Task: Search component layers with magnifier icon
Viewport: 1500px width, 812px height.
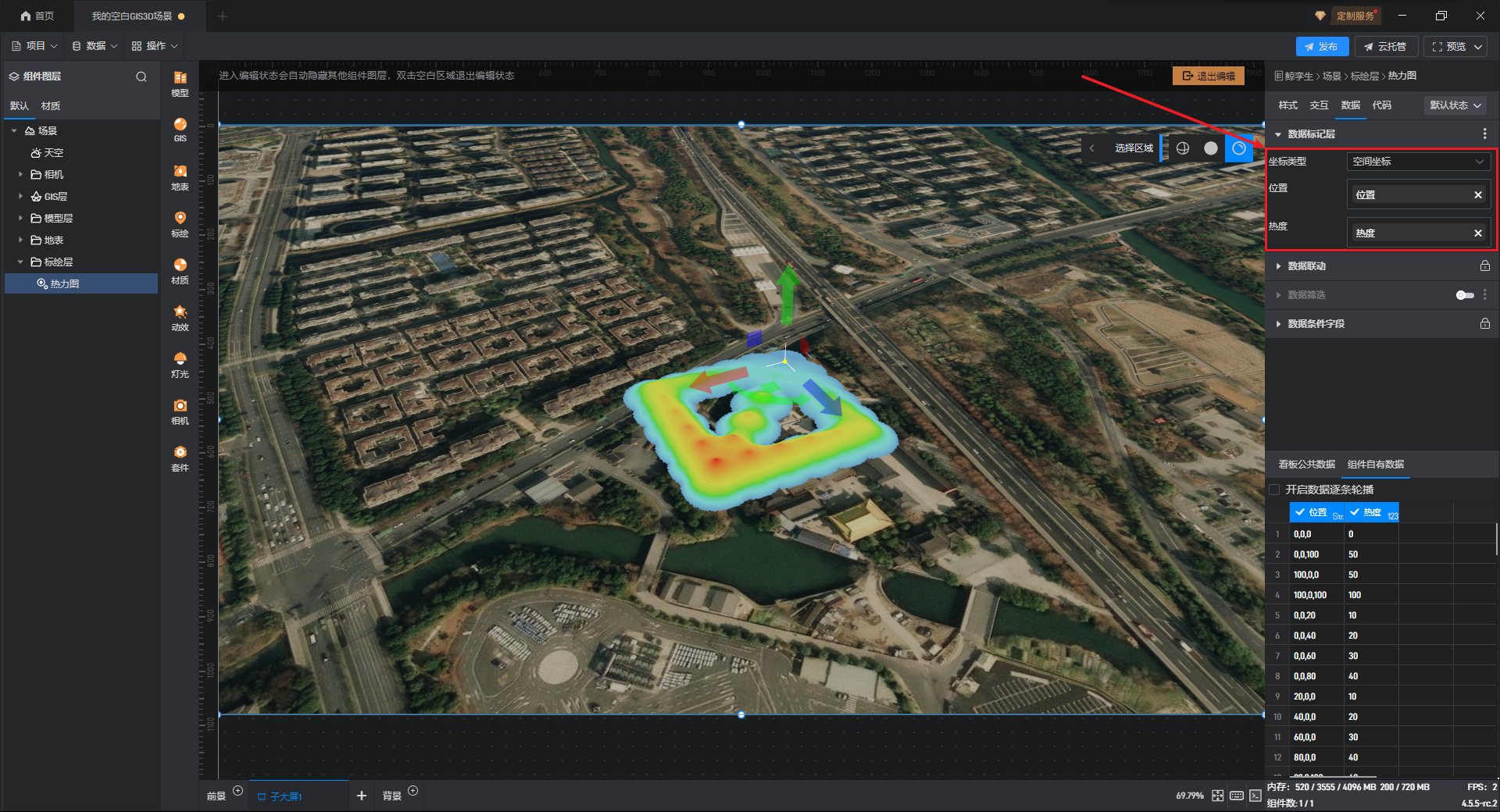Action: click(x=141, y=77)
